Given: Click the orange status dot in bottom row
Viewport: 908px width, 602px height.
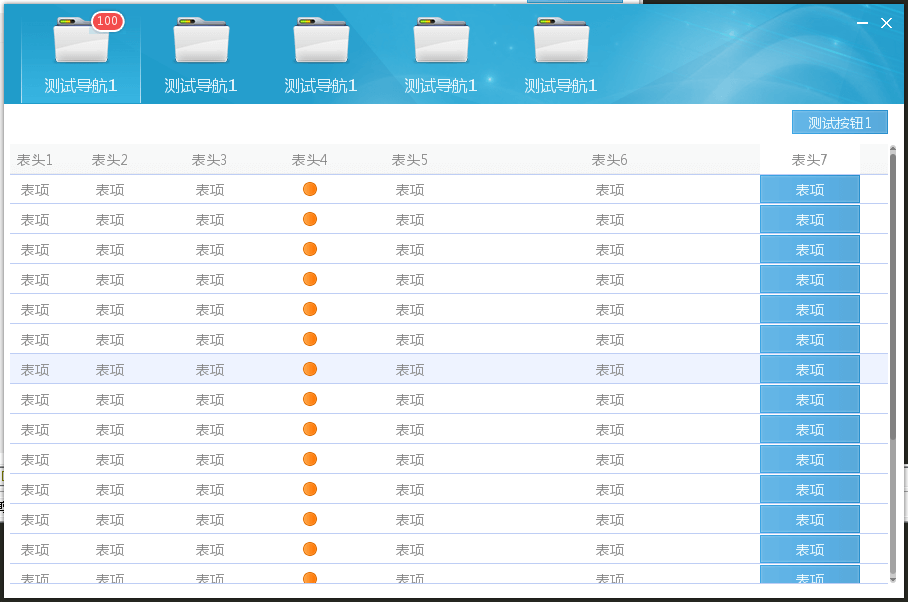Looking at the screenshot, I should (x=309, y=578).
